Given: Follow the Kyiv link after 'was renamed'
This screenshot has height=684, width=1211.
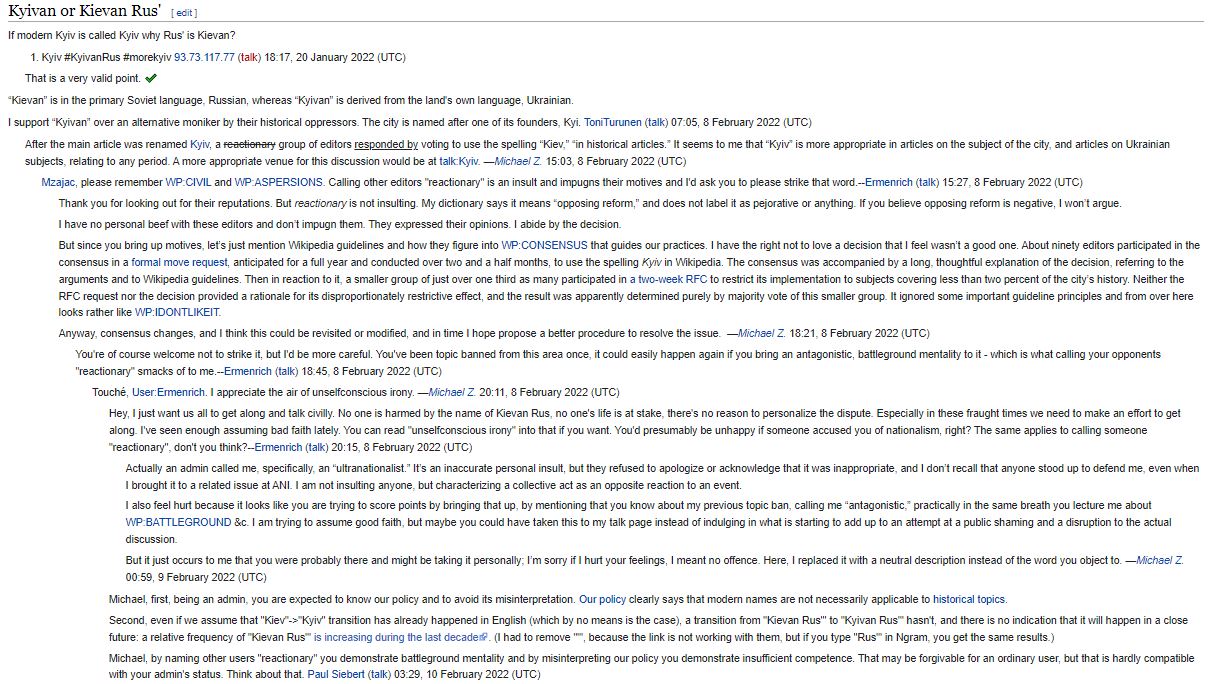Looking at the screenshot, I should point(200,145).
